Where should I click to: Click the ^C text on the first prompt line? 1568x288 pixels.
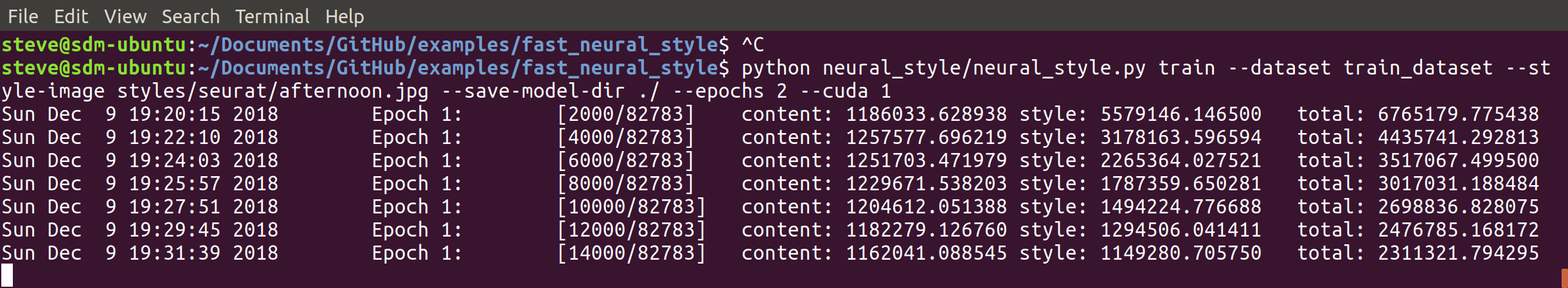[x=753, y=44]
